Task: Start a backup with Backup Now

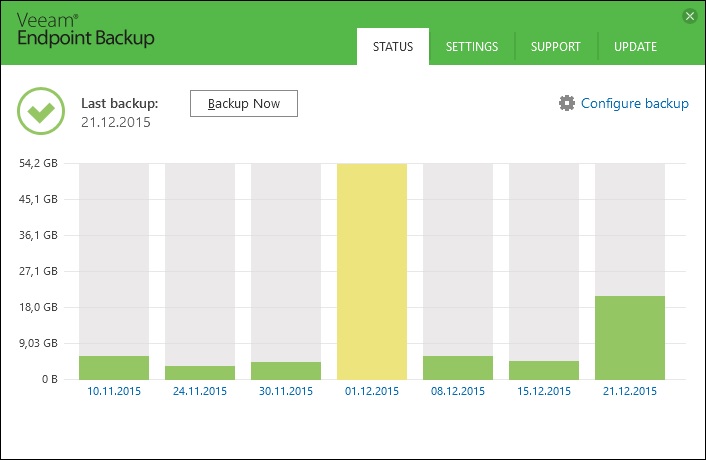Action: (244, 104)
